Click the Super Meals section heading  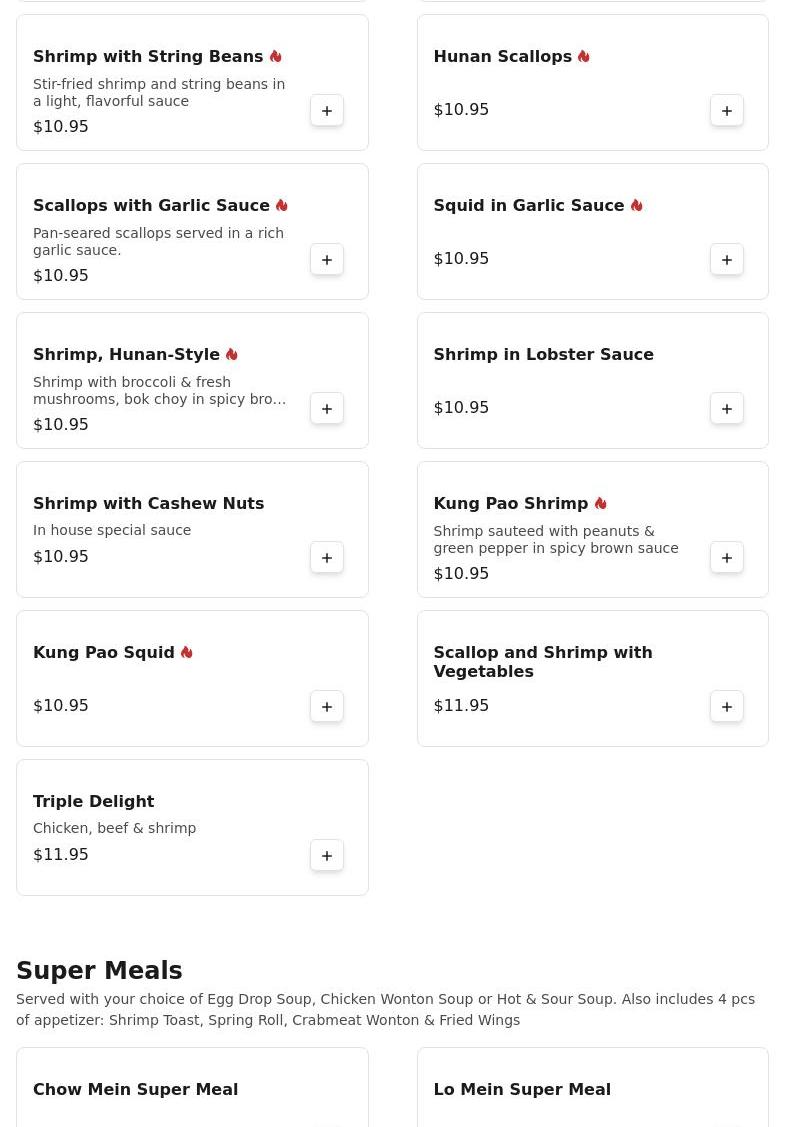click(x=99, y=971)
